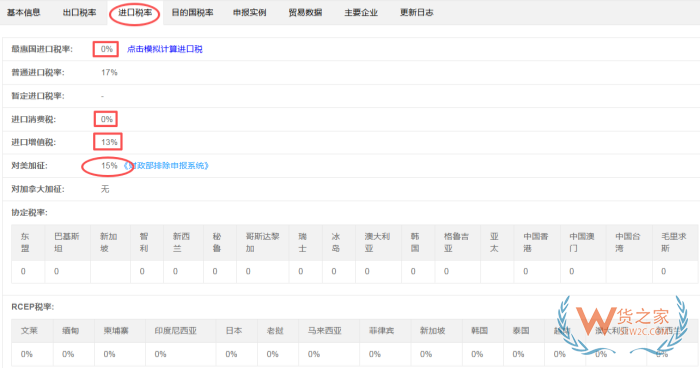Open the 基本信息 tab
Viewport: 700px width, 368px height.
point(24,13)
